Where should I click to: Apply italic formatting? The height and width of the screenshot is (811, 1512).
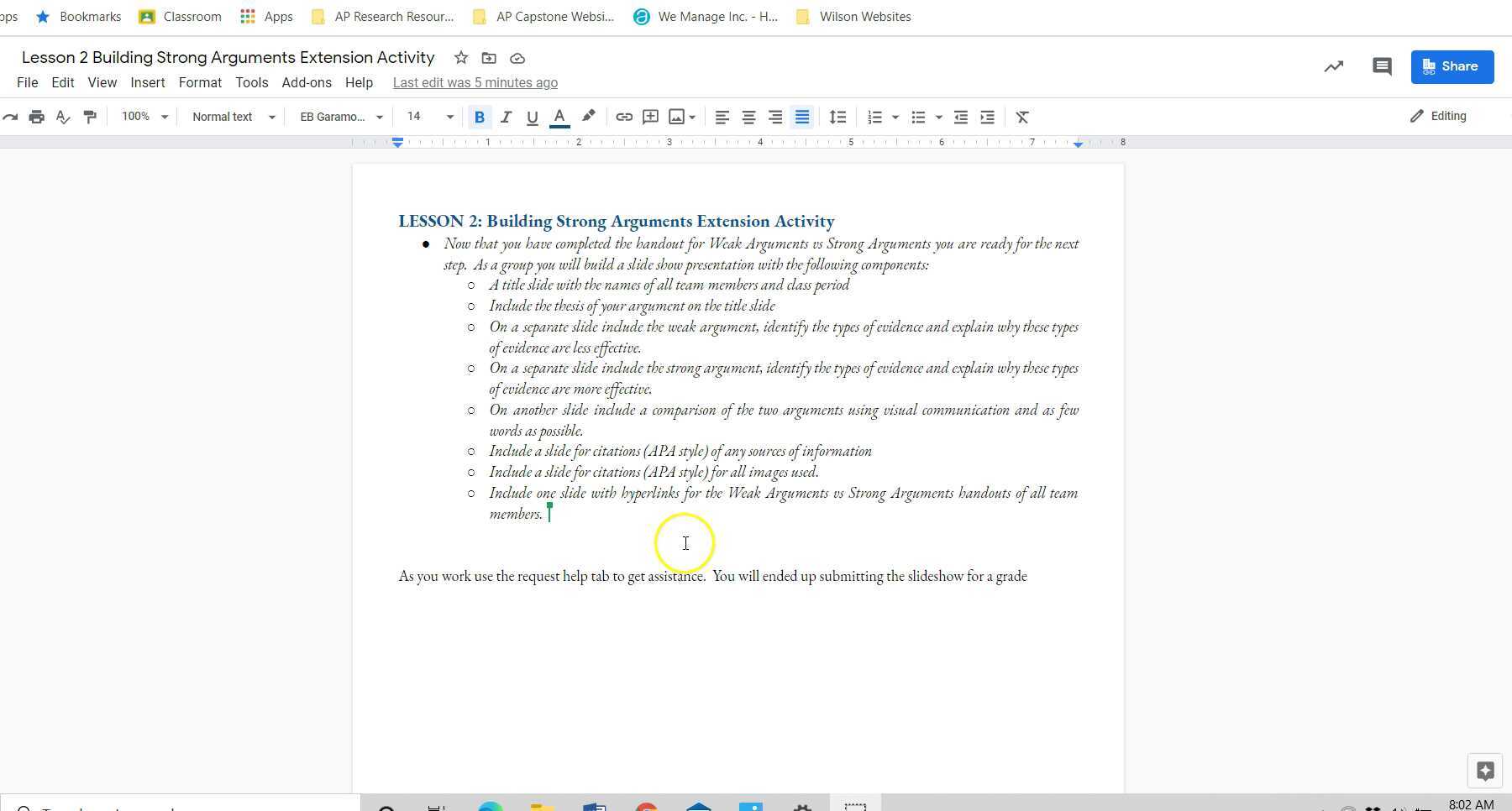(506, 117)
